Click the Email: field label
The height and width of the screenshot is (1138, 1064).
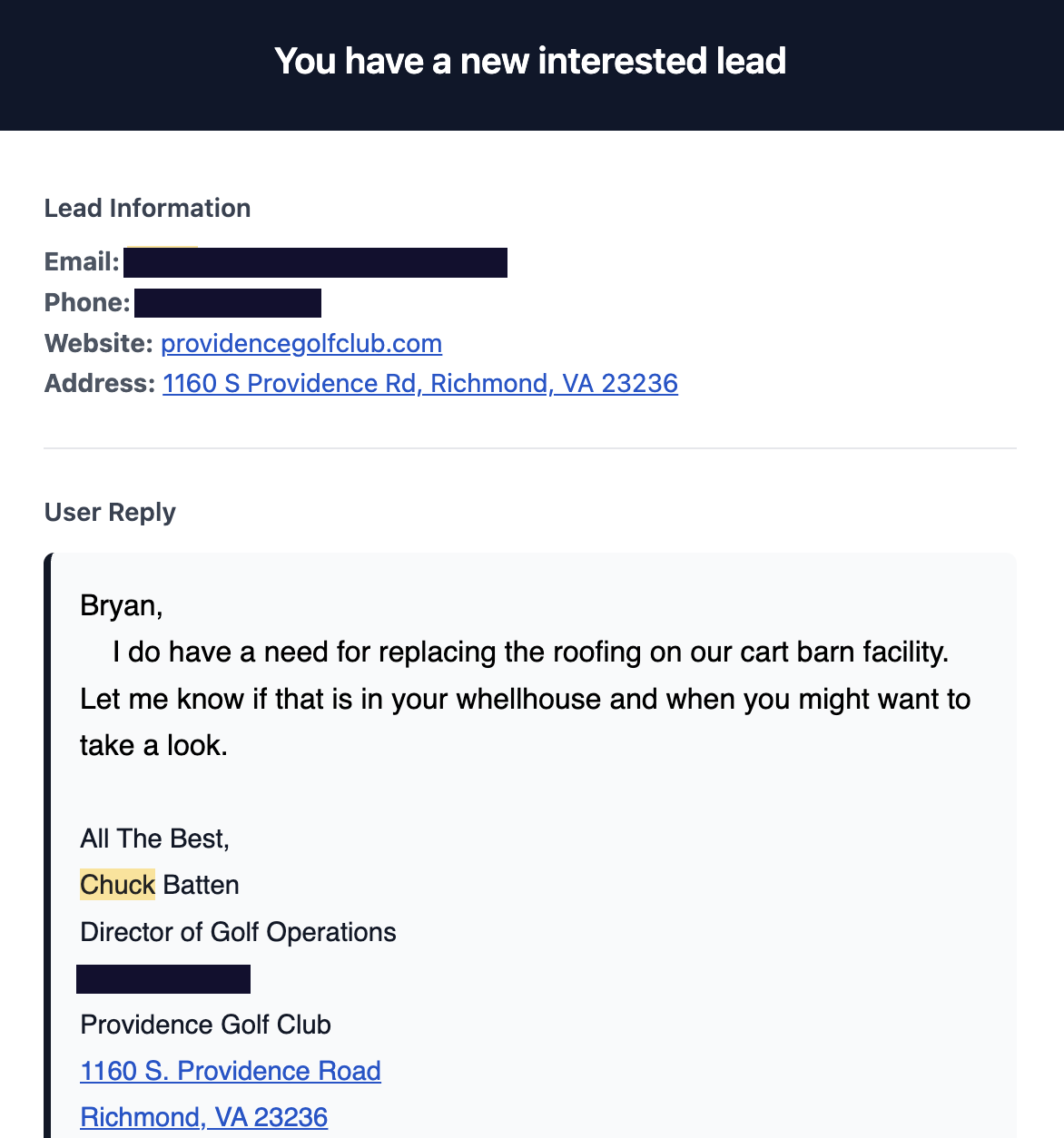pos(82,262)
